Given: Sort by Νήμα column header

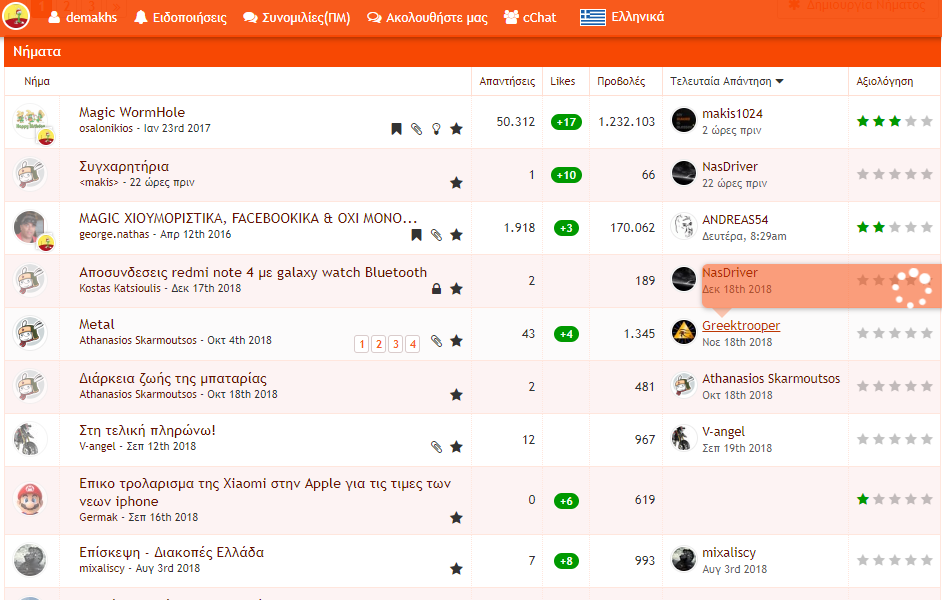Looking at the screenshot, I should pyautogui.click(x=37, y=81).
